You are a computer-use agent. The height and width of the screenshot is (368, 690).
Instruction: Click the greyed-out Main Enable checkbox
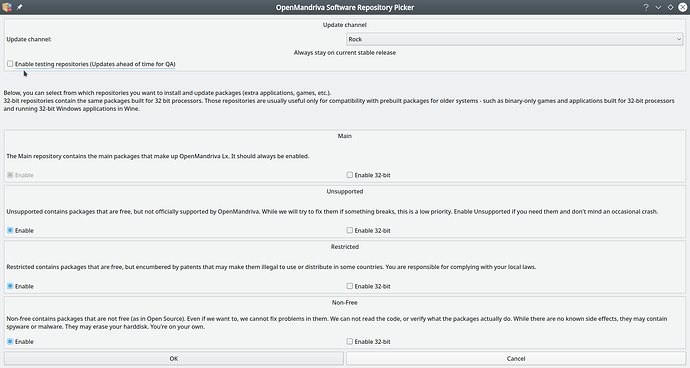[10, 175]
